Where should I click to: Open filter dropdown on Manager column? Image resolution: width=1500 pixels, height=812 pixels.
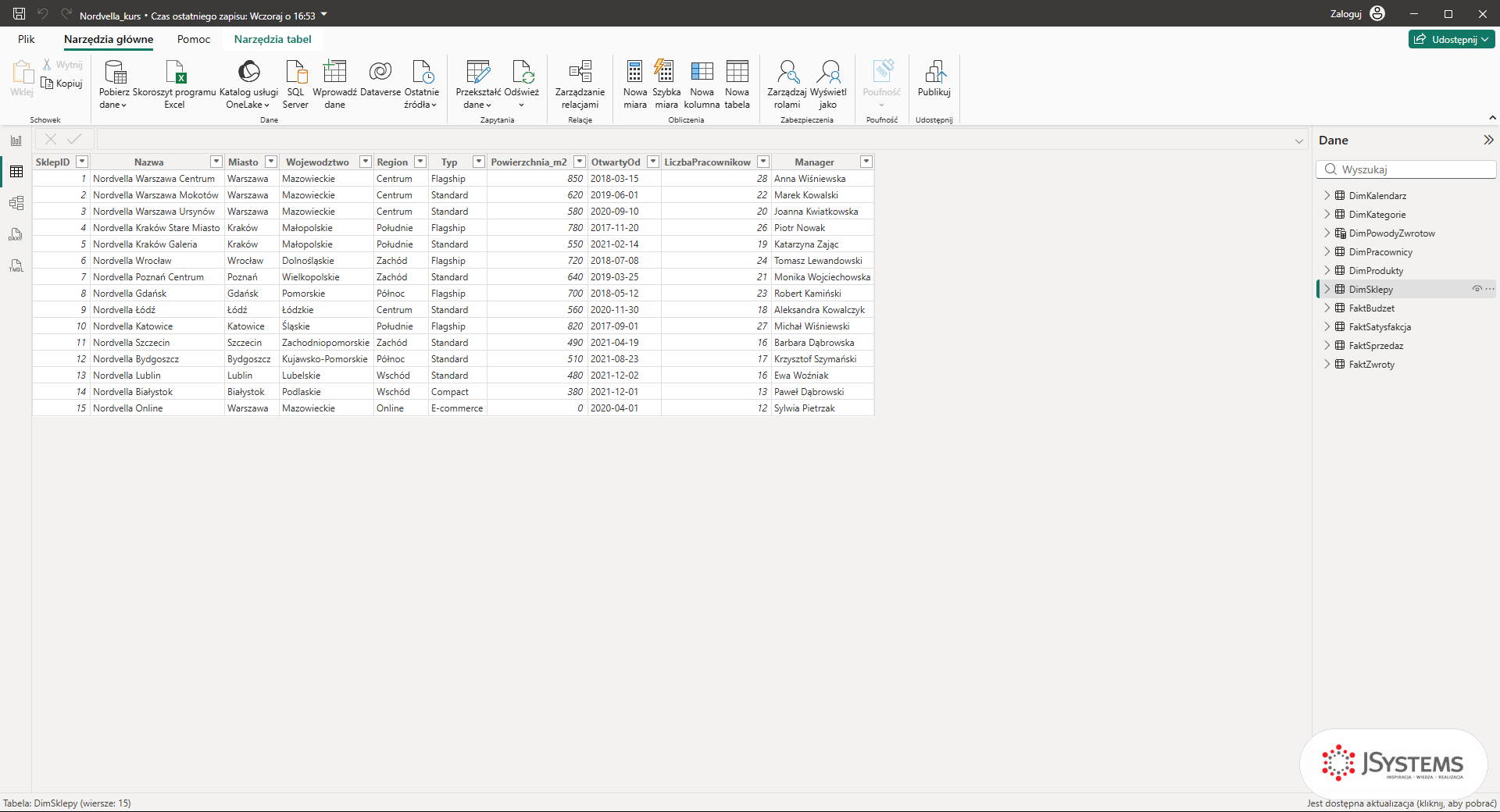pos(866,162)
